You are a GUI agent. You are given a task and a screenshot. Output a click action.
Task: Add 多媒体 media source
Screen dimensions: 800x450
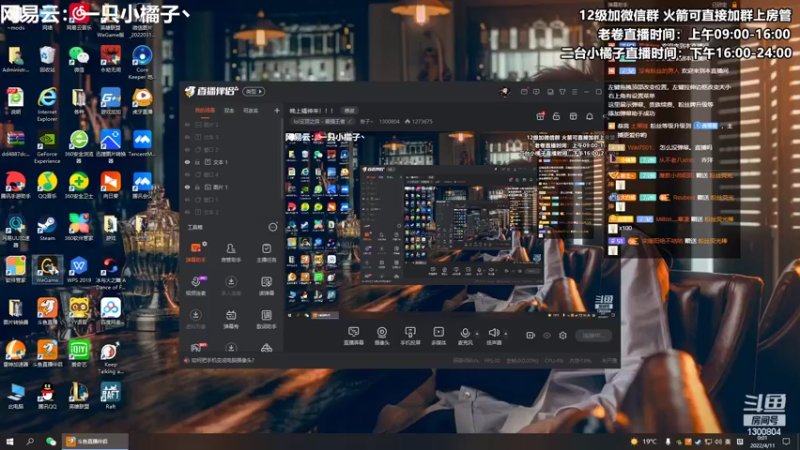(x=438, y=336)
